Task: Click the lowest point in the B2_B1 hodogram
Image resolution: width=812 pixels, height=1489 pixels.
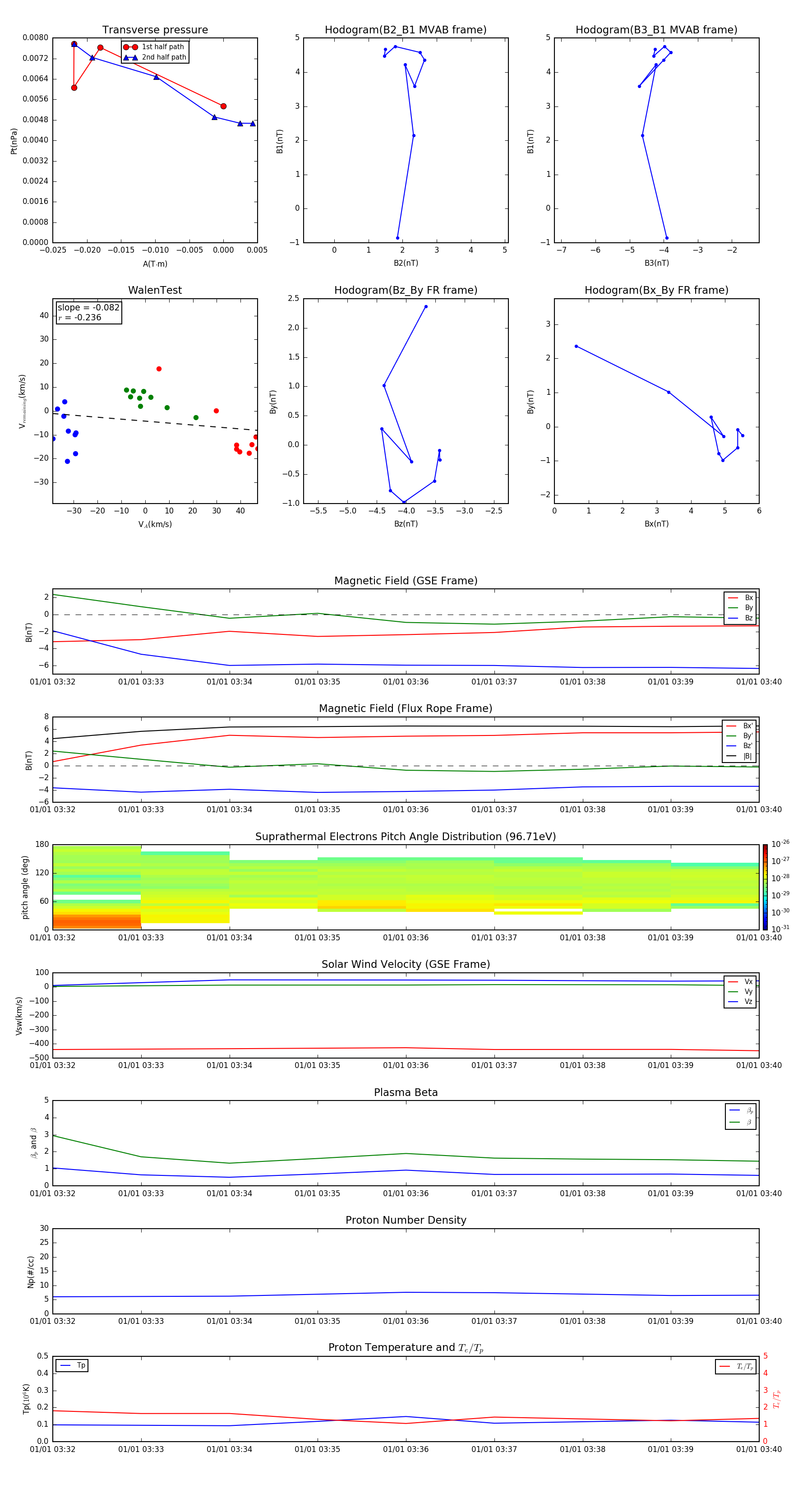Action: (x=397, y=238)
